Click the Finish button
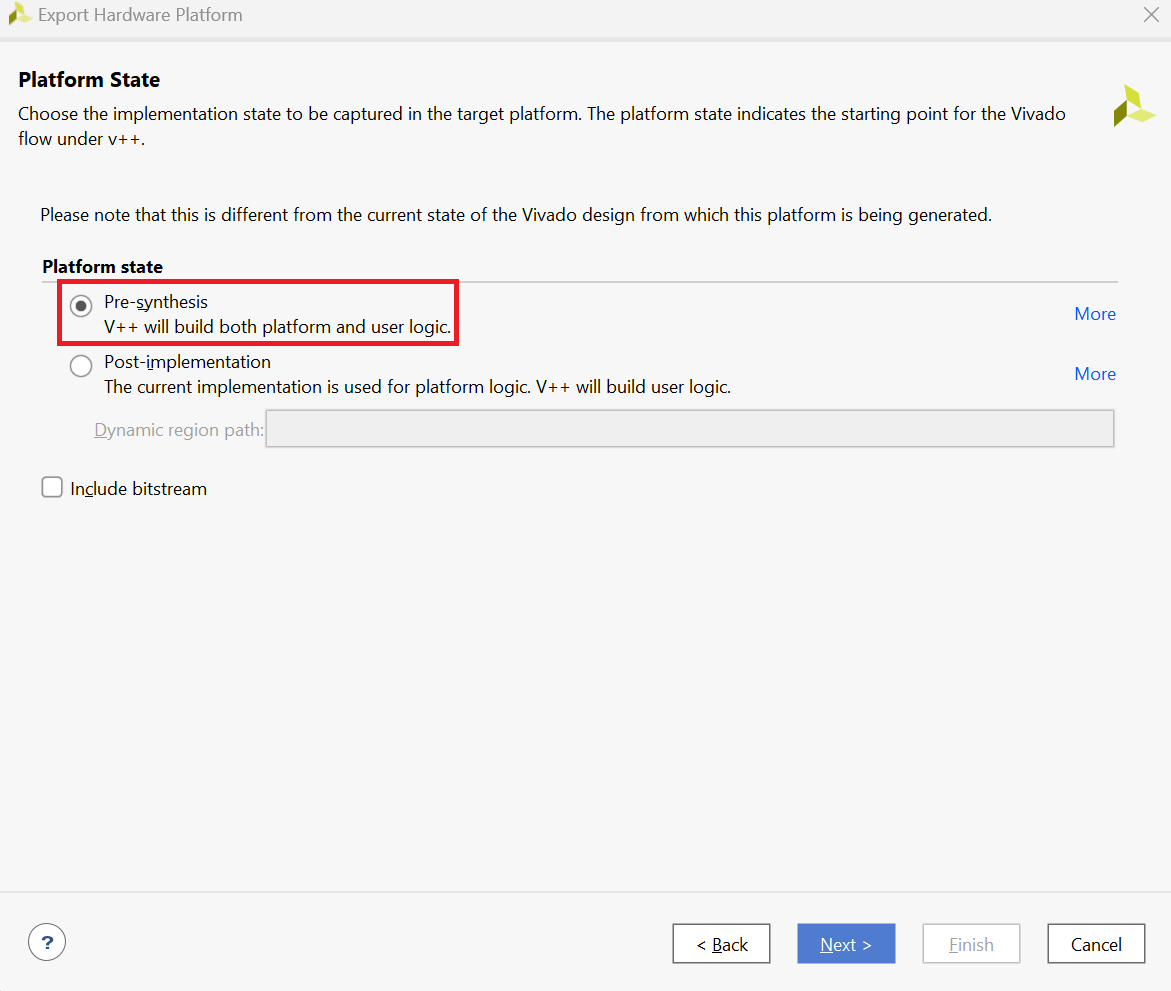 click(971, 944)
